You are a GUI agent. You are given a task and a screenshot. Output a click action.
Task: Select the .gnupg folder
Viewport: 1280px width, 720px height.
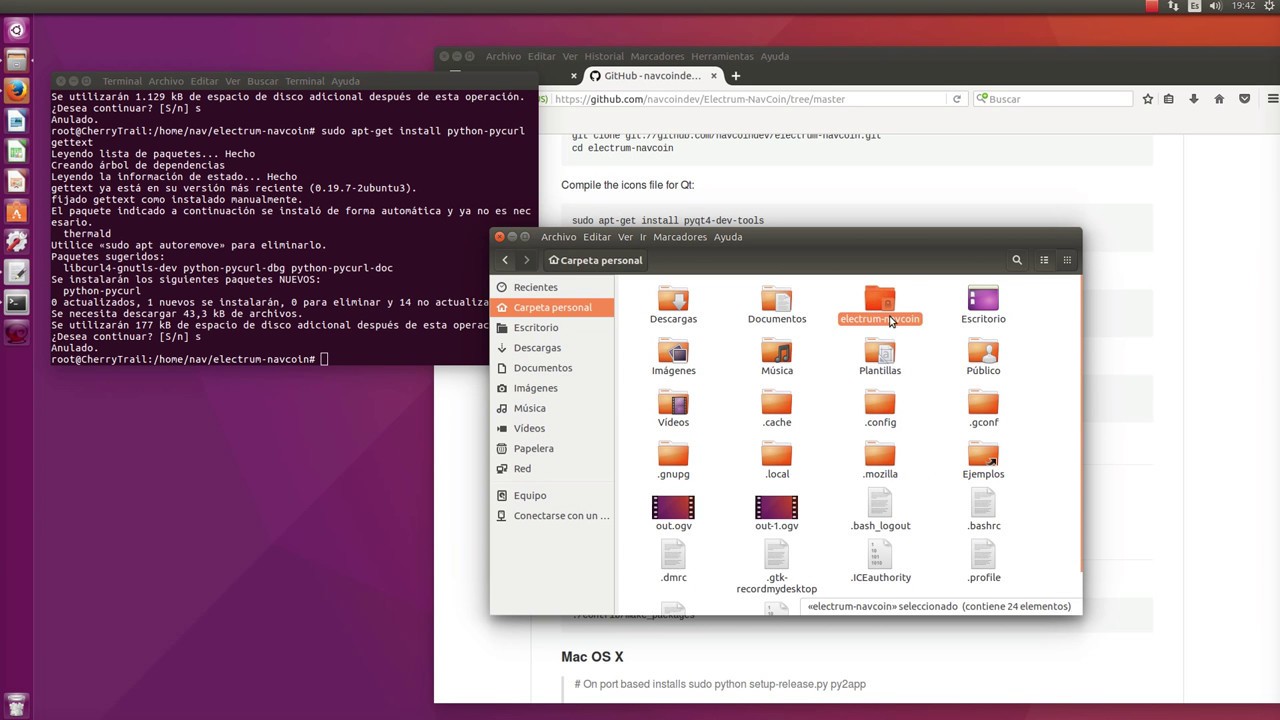click(673, 461)
